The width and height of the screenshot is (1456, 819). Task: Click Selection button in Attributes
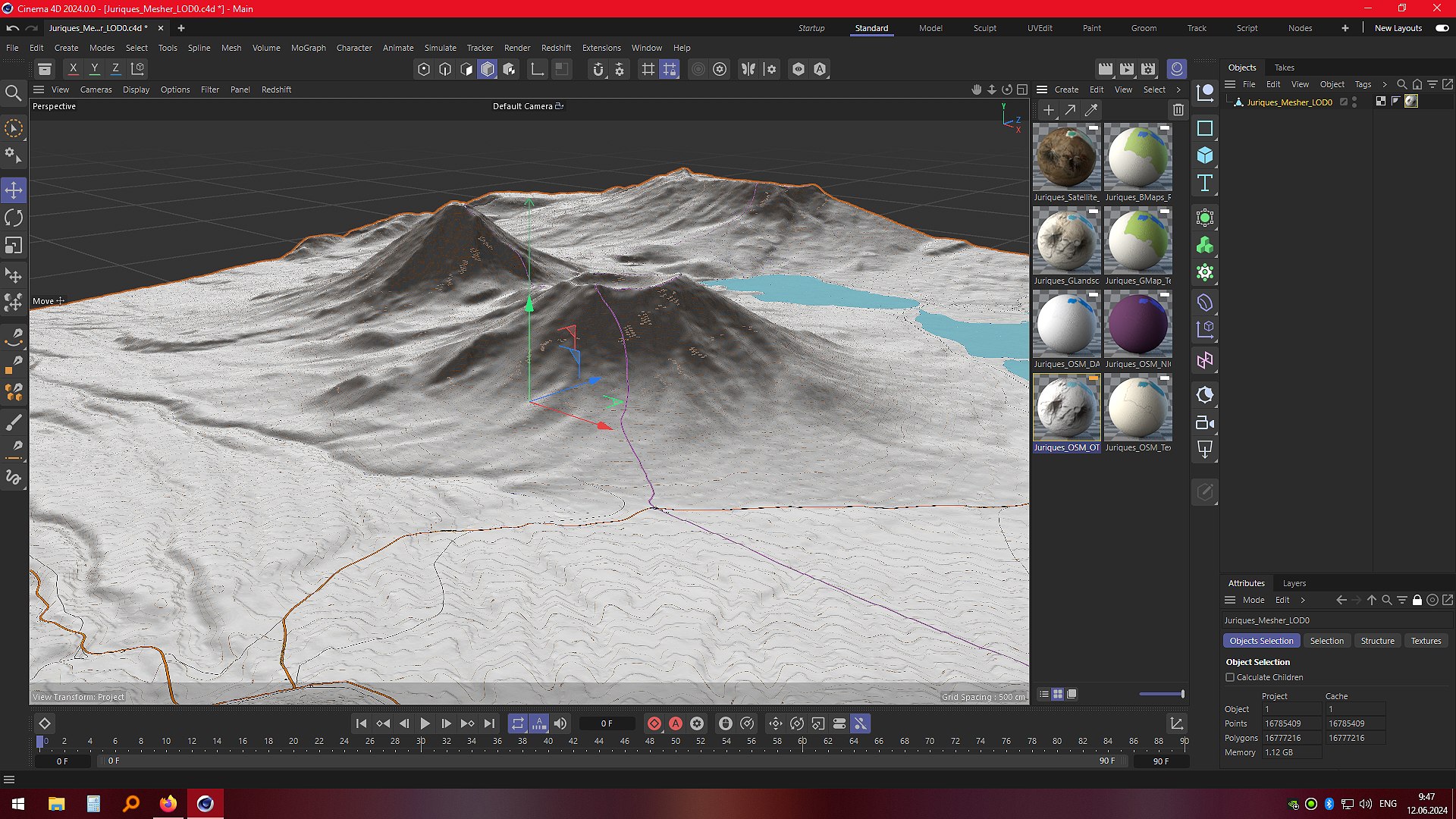(x=1326, y=641)
